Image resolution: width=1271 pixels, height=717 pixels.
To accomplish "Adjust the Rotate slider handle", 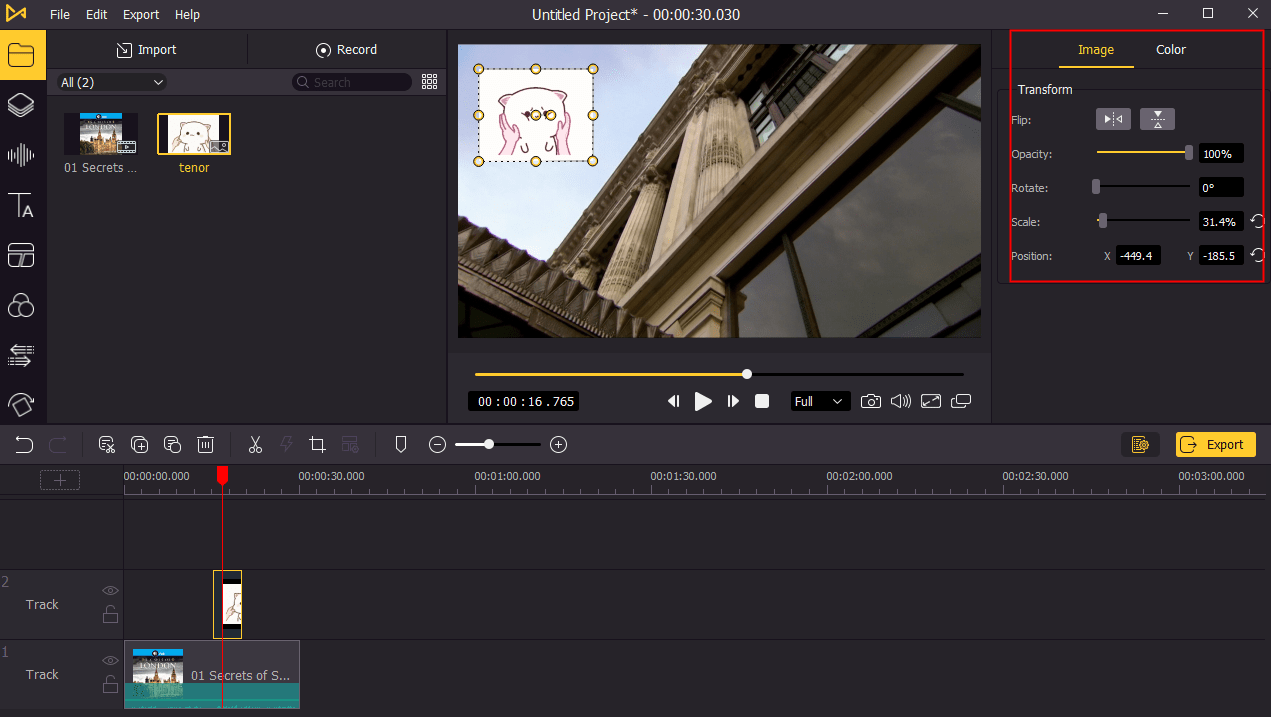I will [1096, 186].
